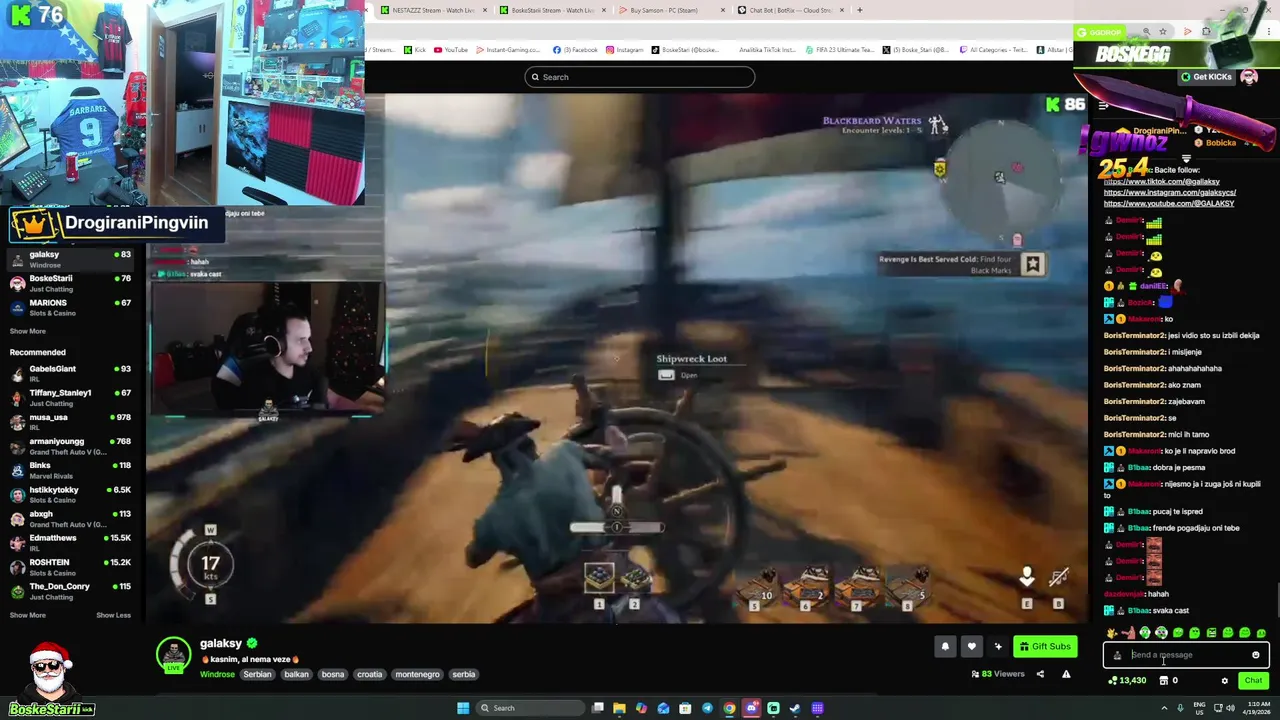Open File Explorer from the taskbar
The height and width of the screenshot is (720, 1280).
click(619, 708)
